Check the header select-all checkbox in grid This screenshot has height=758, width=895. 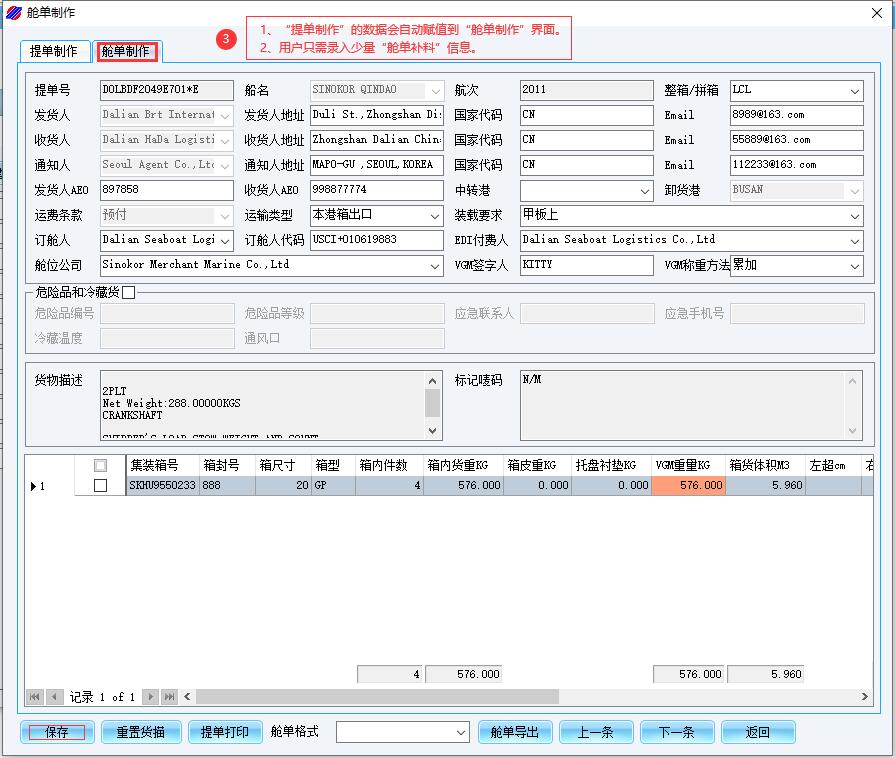(x=100, y=465)
